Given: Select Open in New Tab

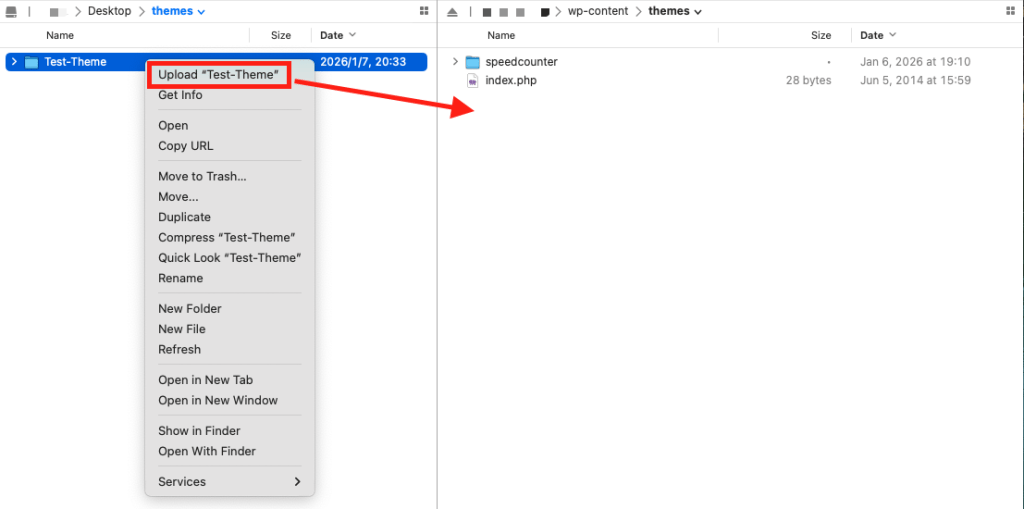Looking at the screenshot, I should (x=206, y=380).
